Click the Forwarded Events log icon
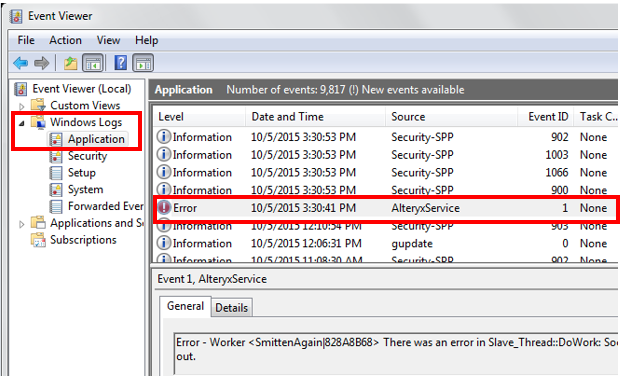 pos(56,206)
